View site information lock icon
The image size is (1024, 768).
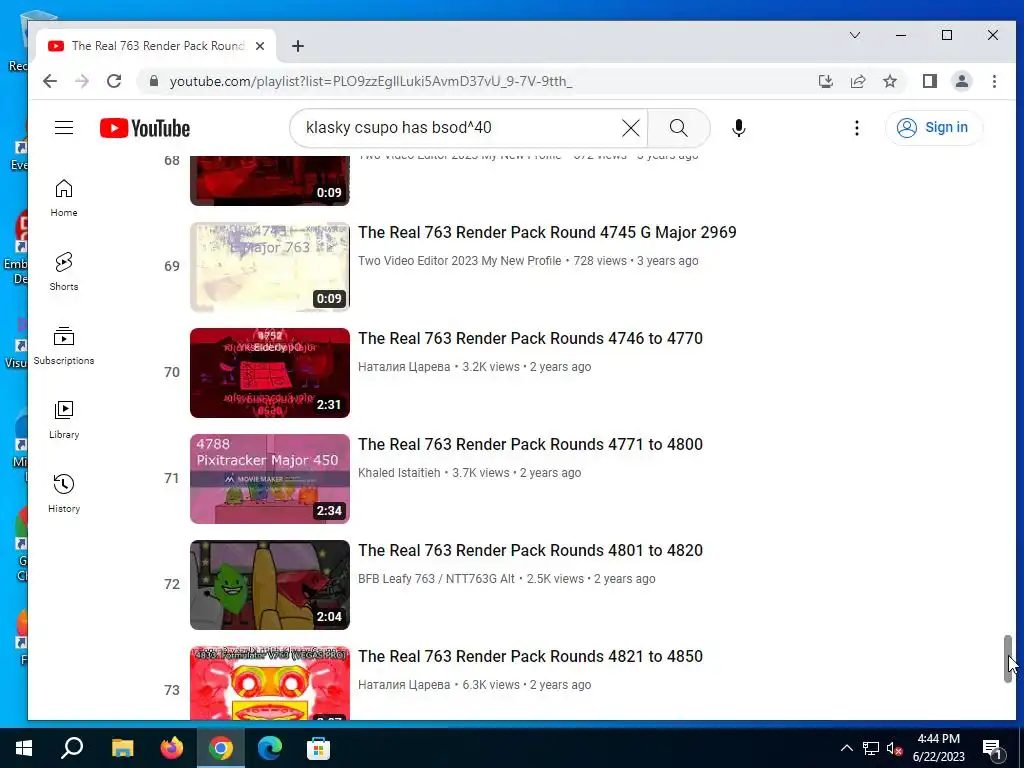(153, 81)
